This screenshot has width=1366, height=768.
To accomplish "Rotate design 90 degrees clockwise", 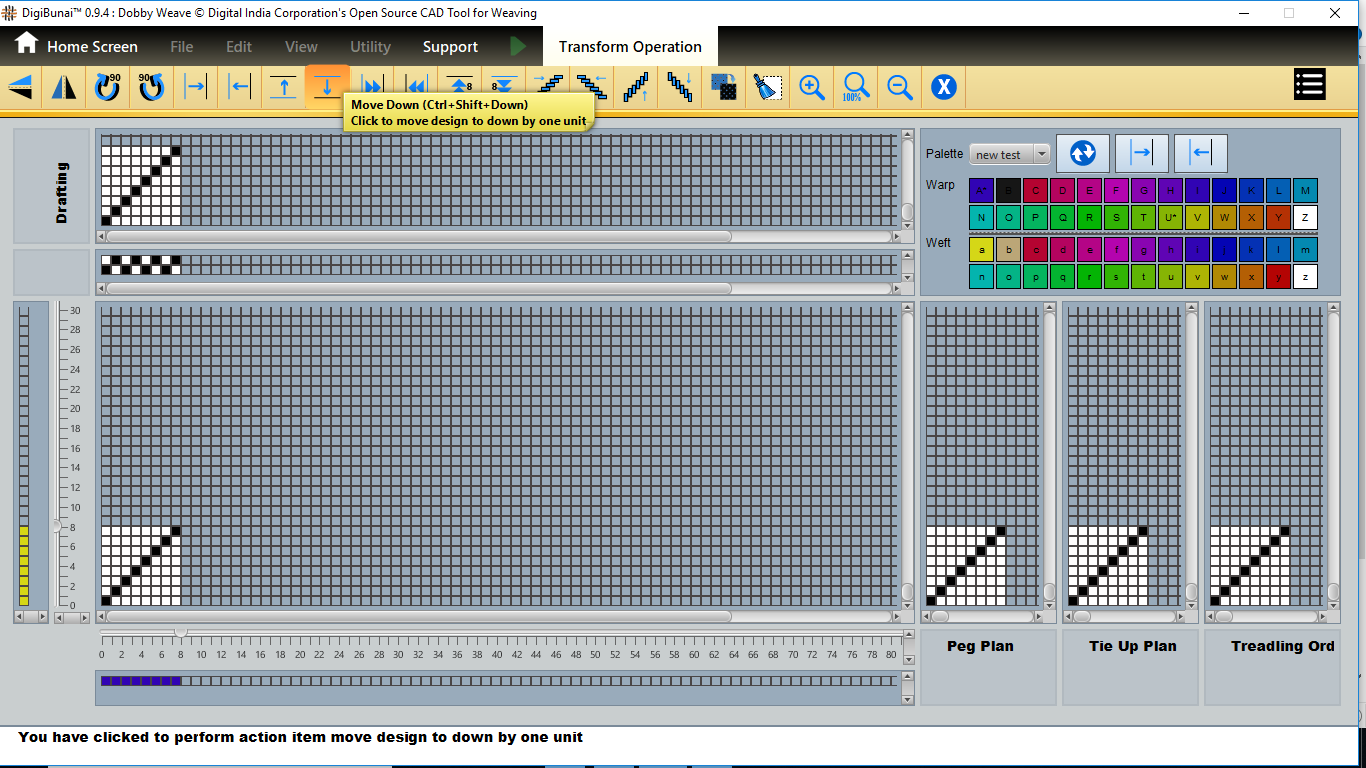I will [x=107, y=88].
